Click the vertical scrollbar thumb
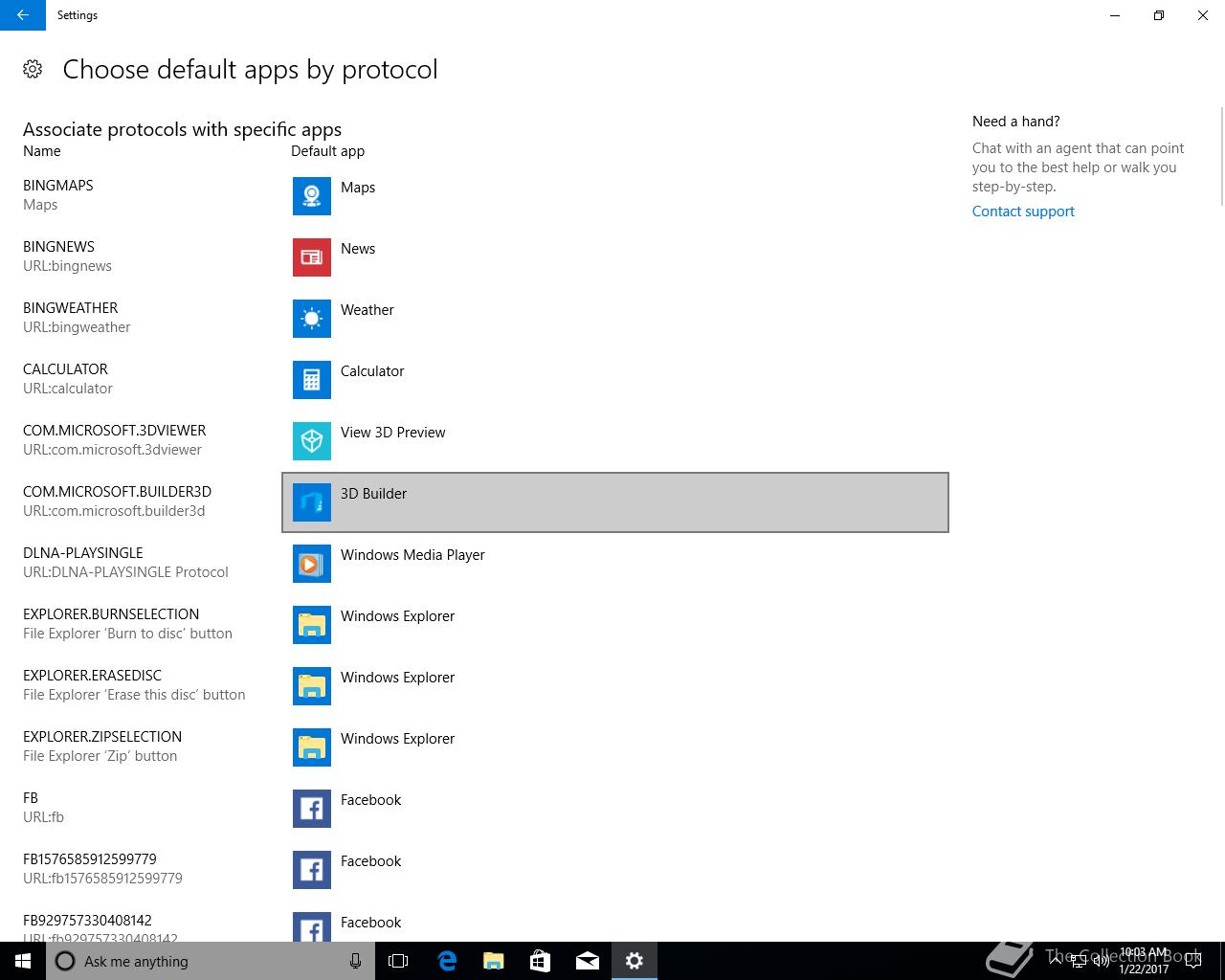Screen dimensions: 1225x980 point(1221,156)
